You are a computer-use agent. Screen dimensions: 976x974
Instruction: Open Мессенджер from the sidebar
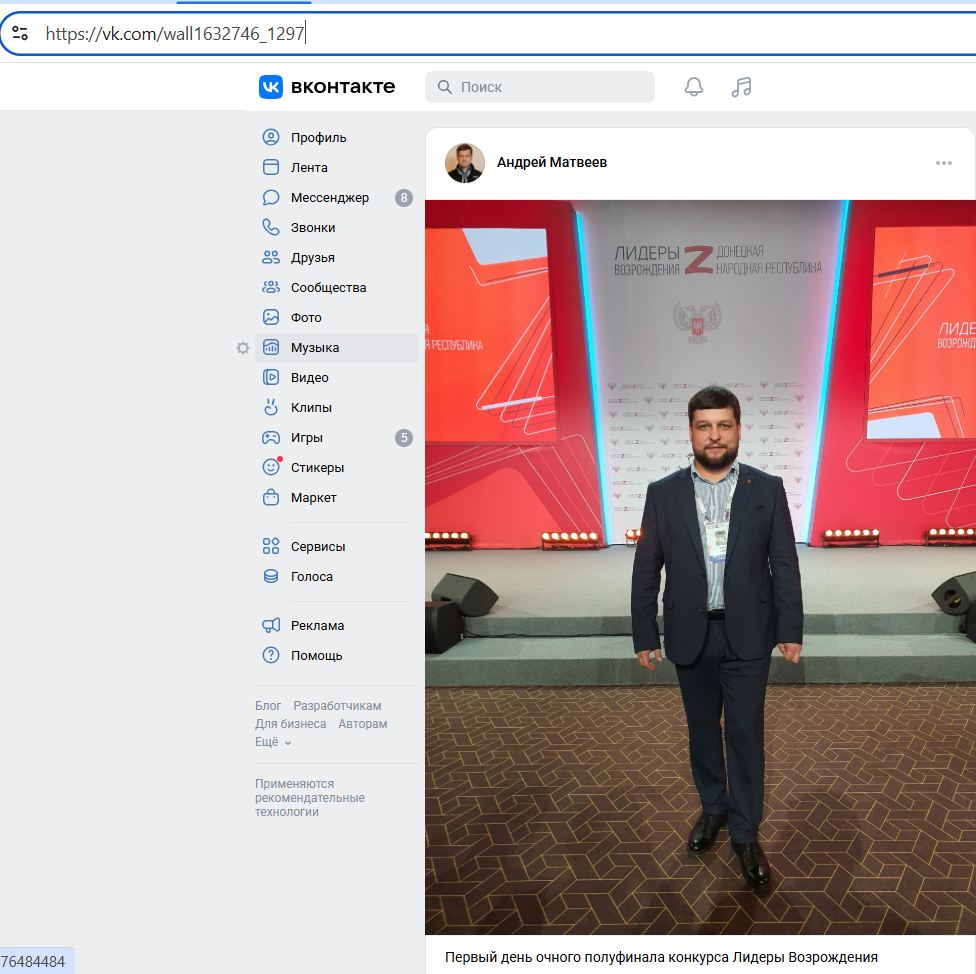[x=329, y=198]
